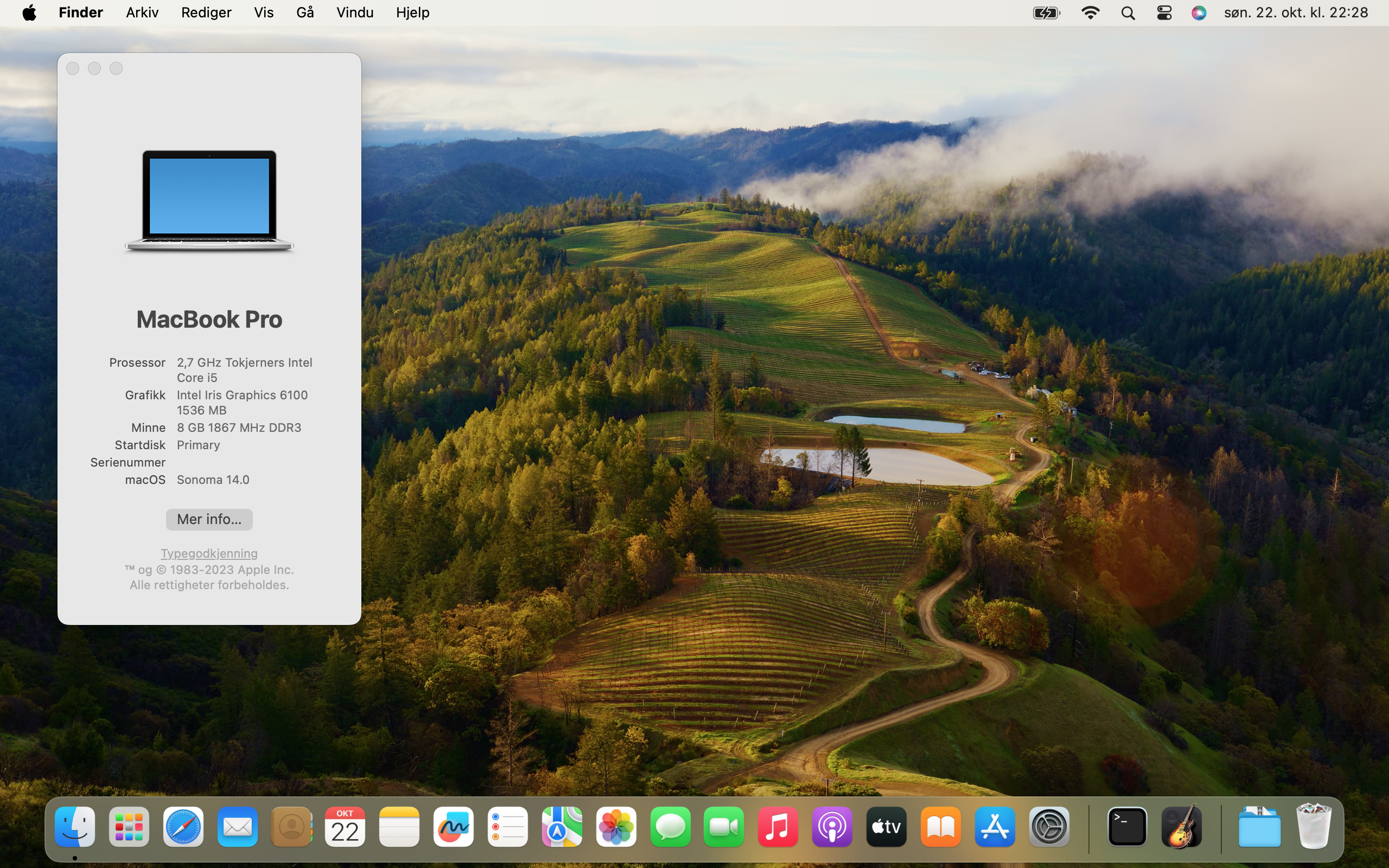Open Contacts app in the Dock
The width and height of the screenshot is (1389, 868).
[x=291, y=827]
